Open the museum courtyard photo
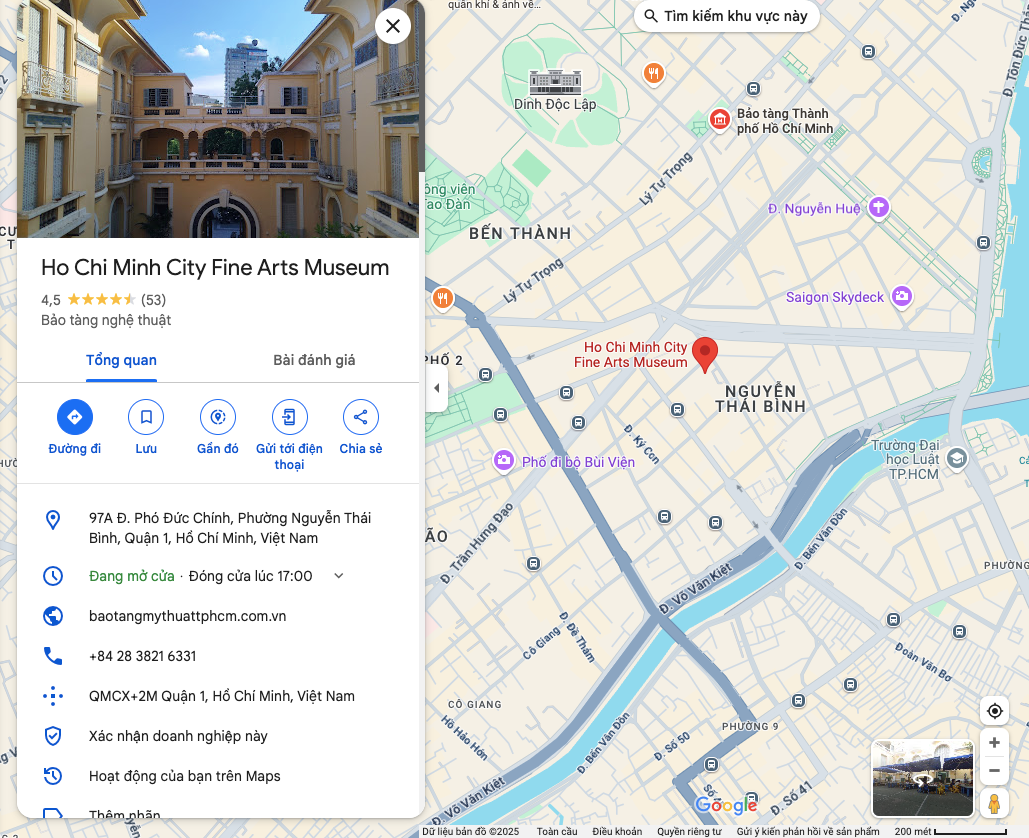 tap(218, 119)
